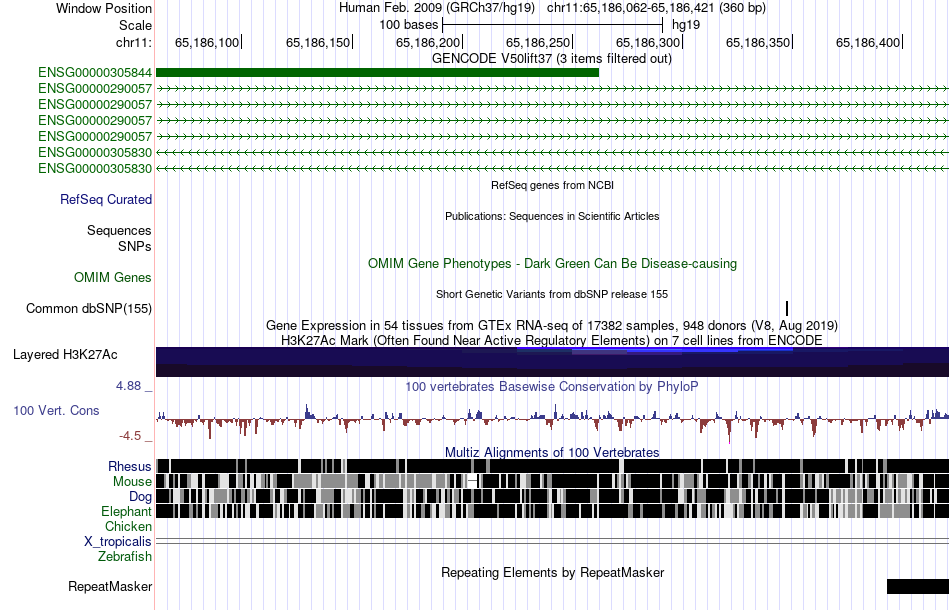
Task: Click the 65,186,250 ruler position
Action: [539, 42]
